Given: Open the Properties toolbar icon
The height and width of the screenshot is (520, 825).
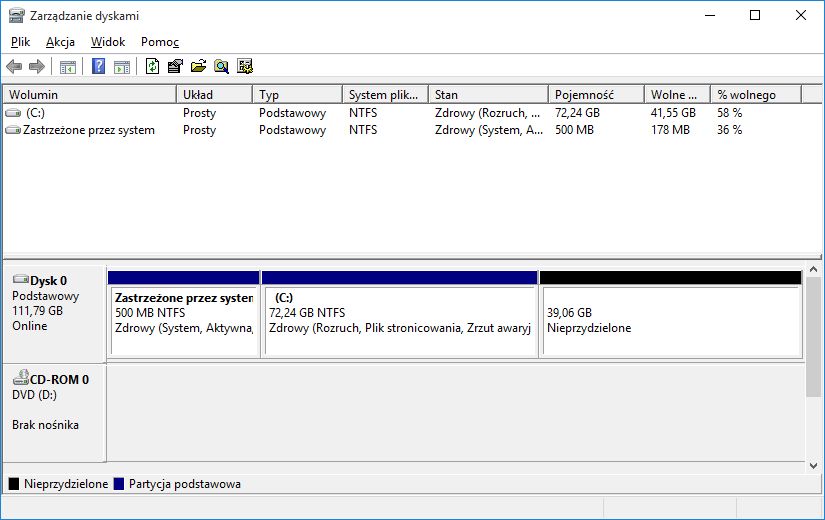Looking at the screenshot, I should click(175, 66).
